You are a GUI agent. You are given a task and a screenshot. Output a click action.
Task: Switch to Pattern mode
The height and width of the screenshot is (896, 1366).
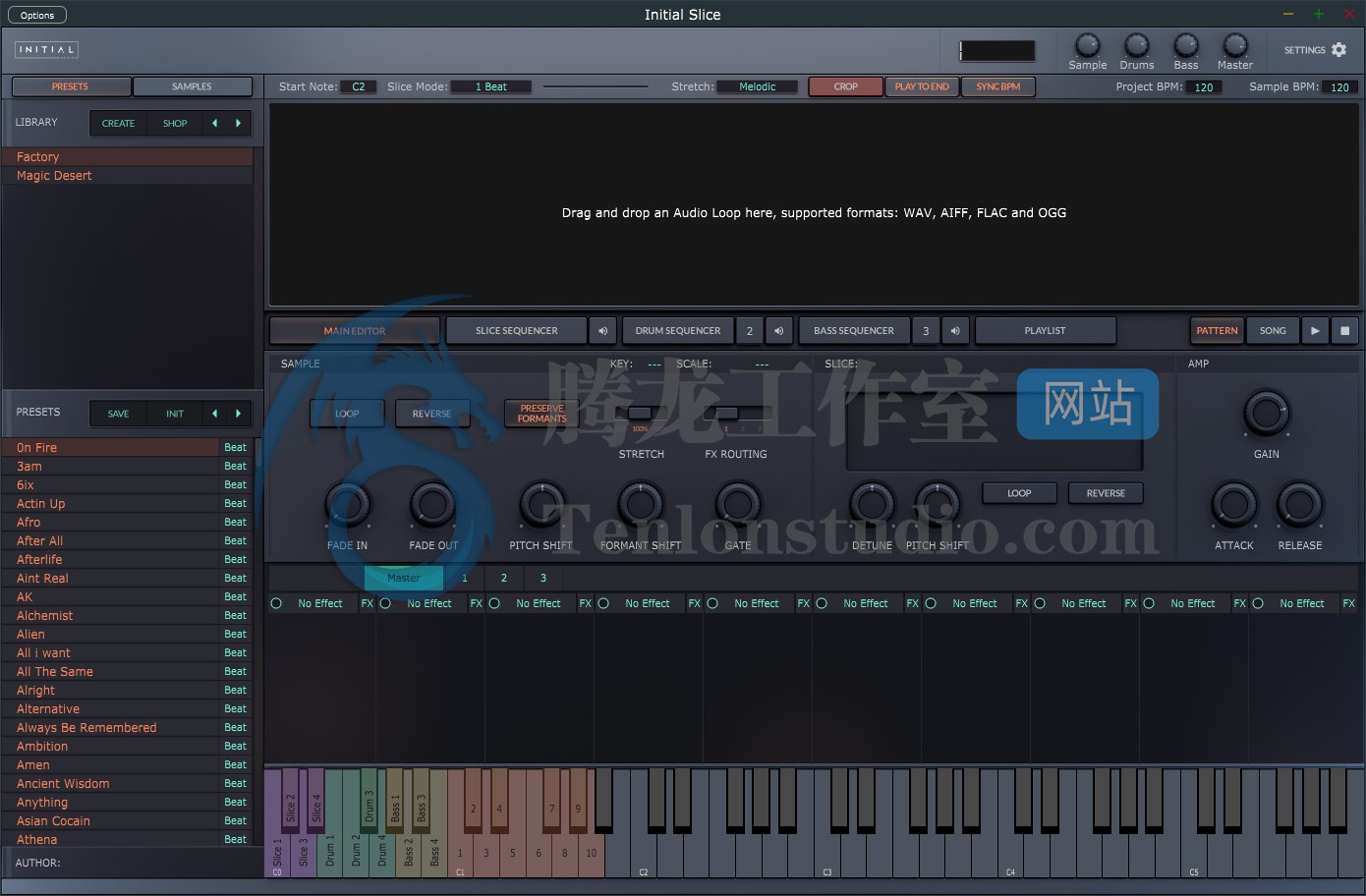click(x=1217, y=331)
